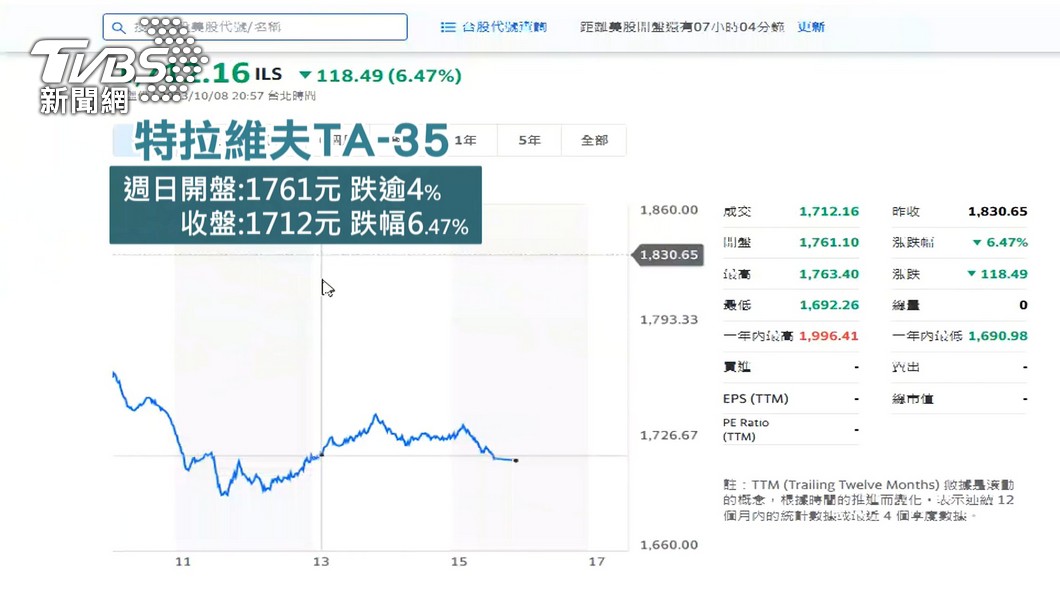1060x596 pixels.
Task: Click the y-axis label 1,860.00
Action: (669, 210)
